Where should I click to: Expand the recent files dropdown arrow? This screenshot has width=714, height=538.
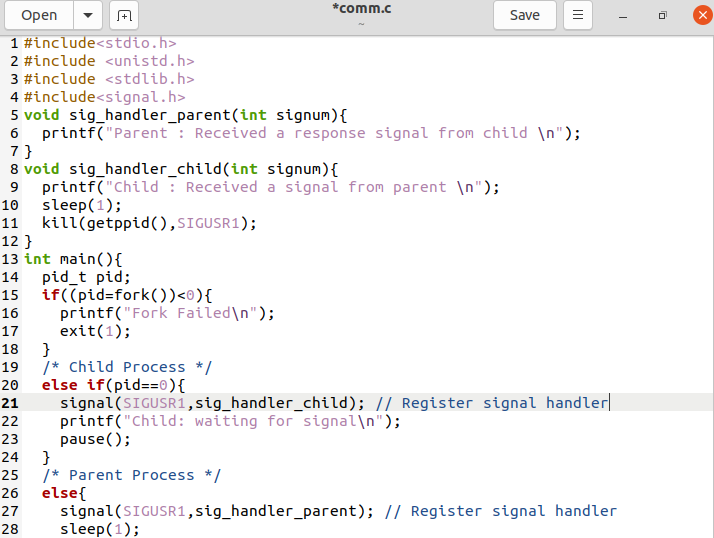(89, 15)
